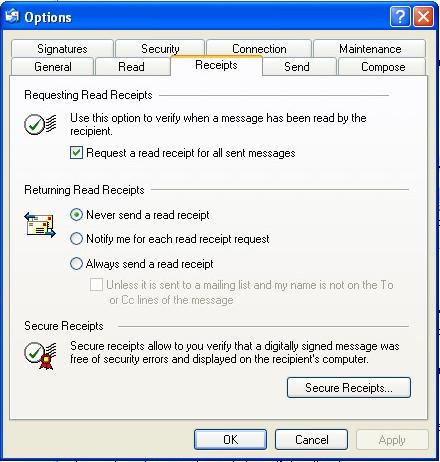Click the returning receipts envelope icon

click(x=40, y=225)
